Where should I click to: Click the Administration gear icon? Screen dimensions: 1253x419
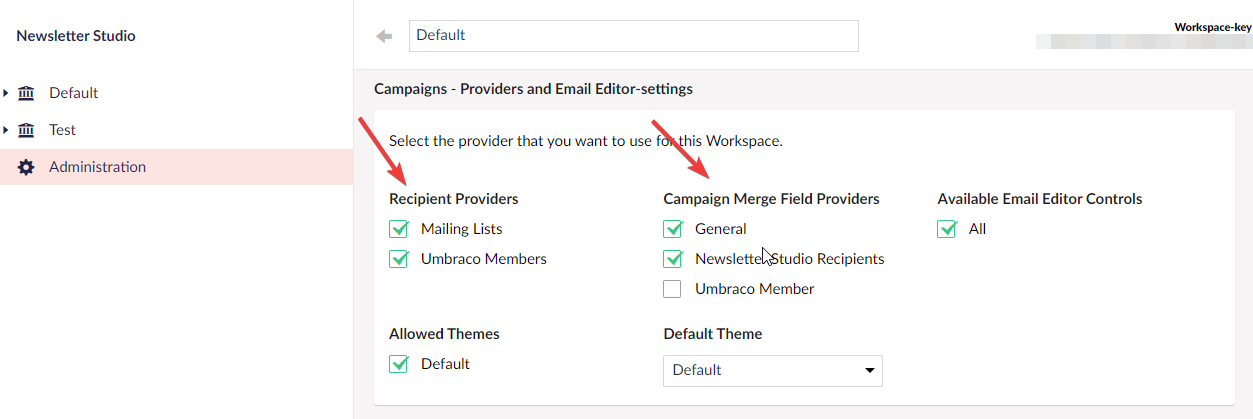(26, 167)
